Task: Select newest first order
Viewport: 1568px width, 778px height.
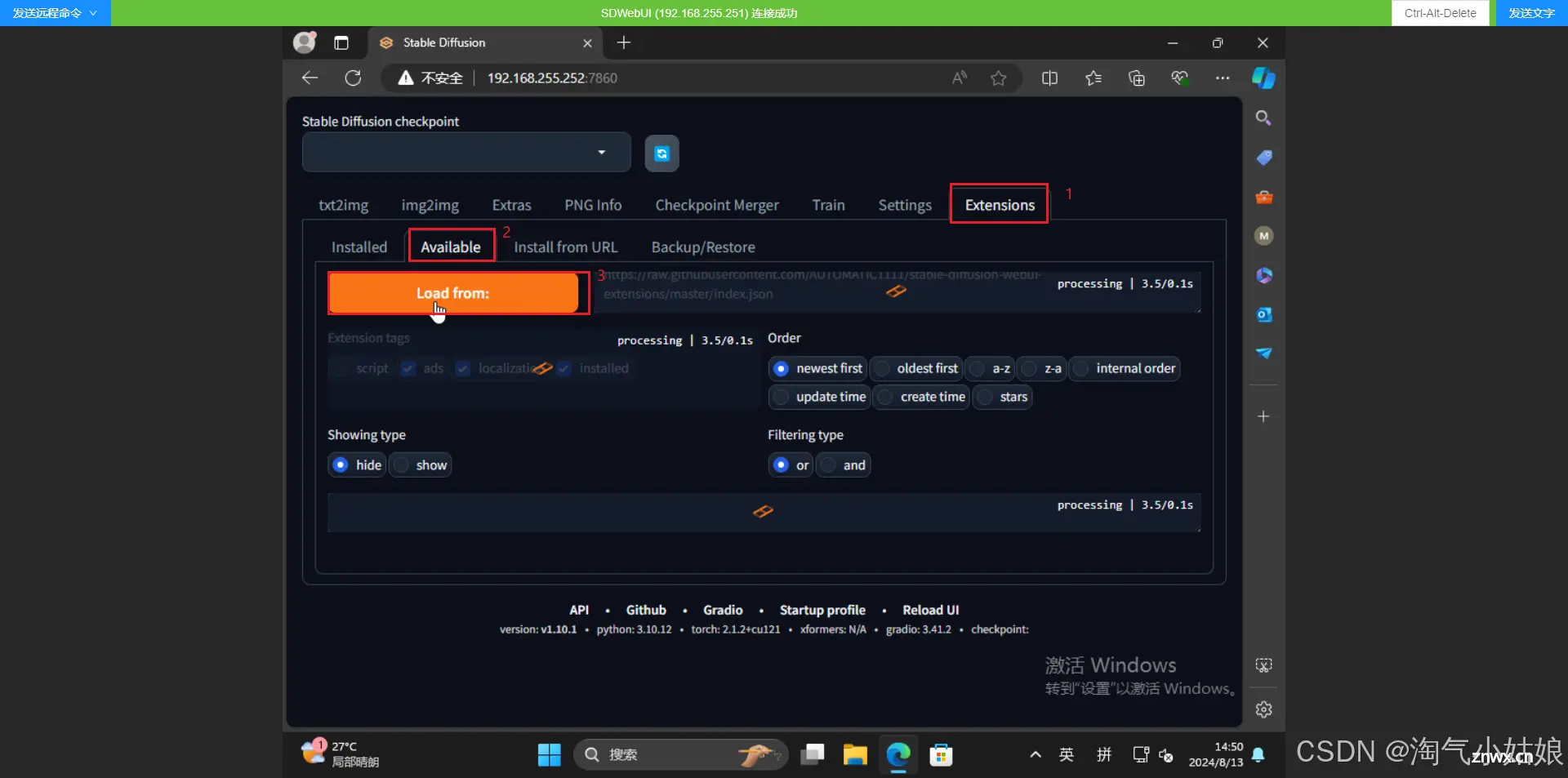Action: pyautogui.click(x=817, y=368)
